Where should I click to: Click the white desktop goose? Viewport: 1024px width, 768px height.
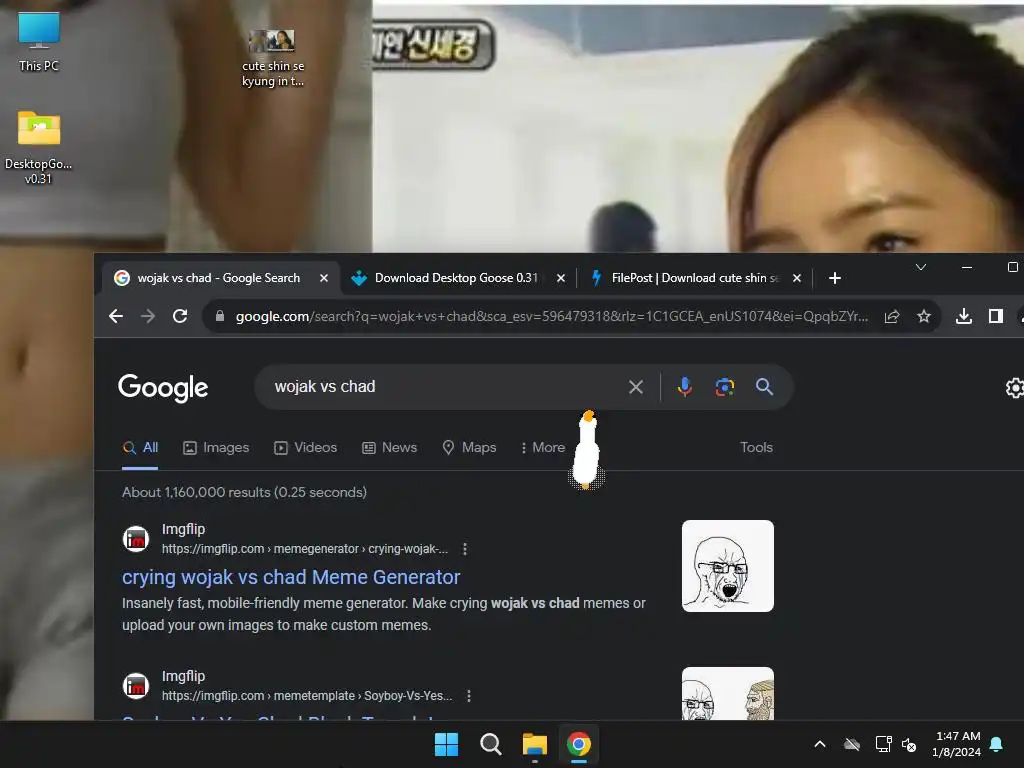tap(586, 451)
